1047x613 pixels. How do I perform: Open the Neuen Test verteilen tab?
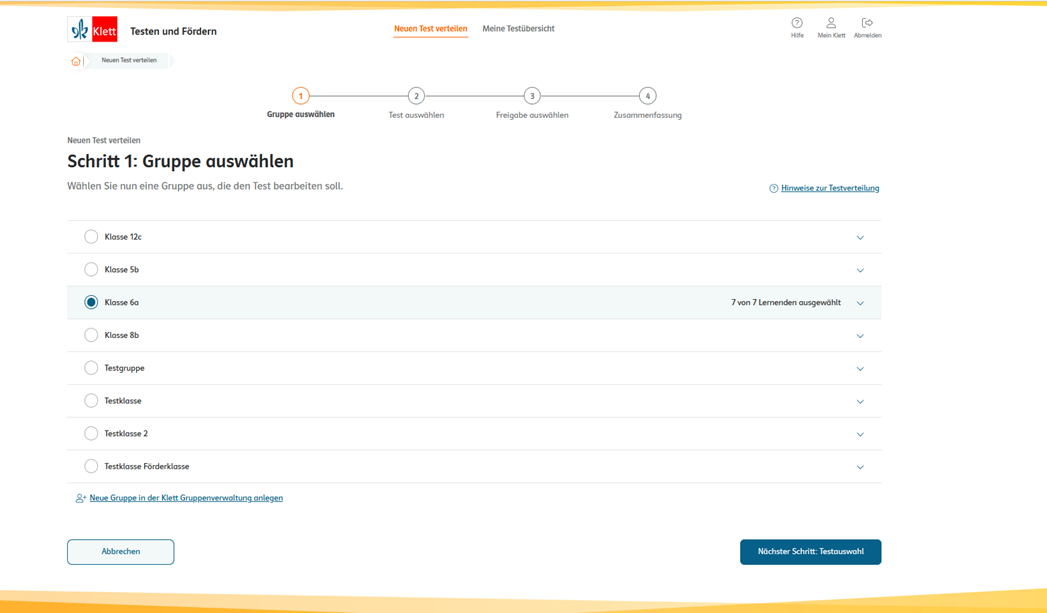click(x=430, y=29)
